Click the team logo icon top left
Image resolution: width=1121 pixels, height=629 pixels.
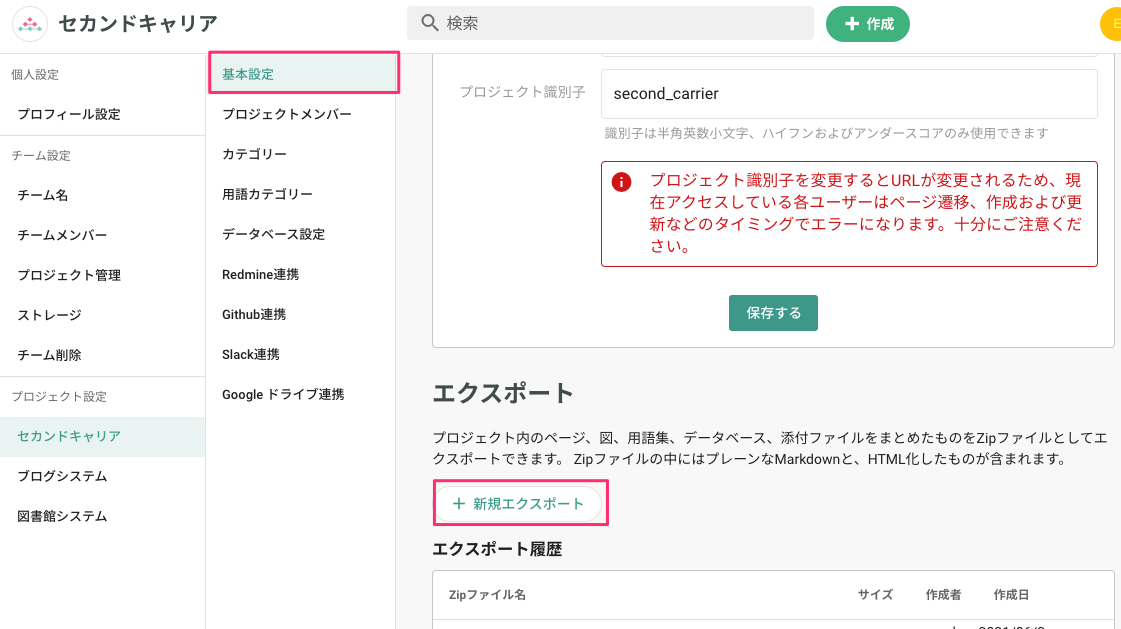(x=29, y=22)
